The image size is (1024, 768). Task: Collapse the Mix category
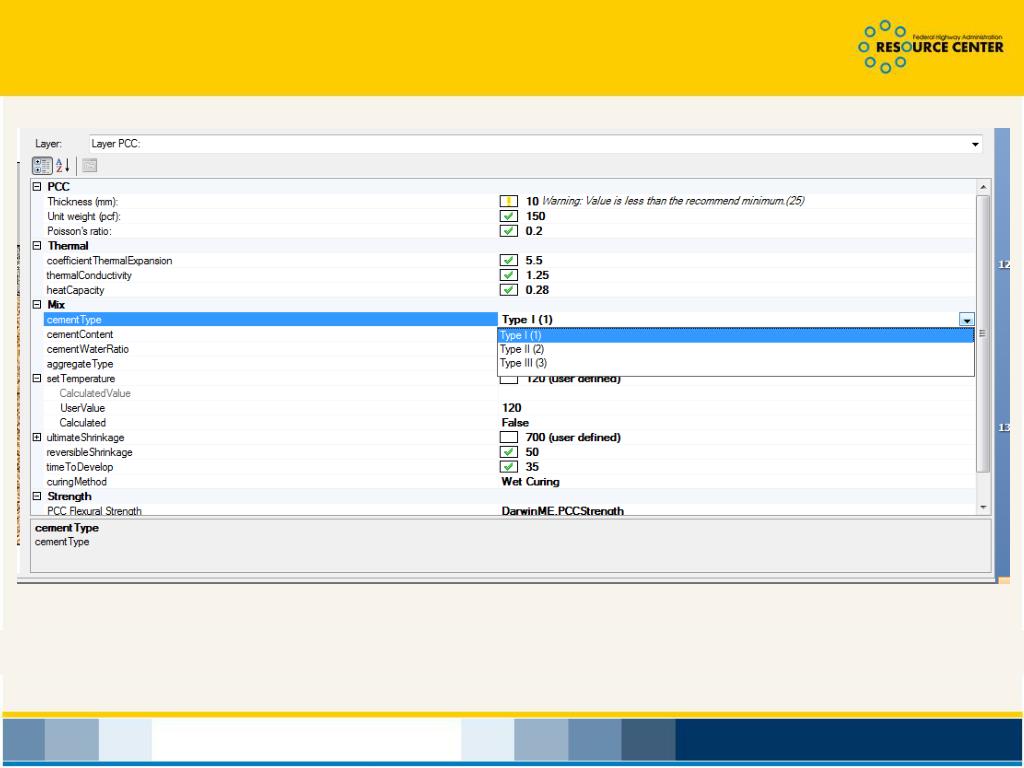coord(37,304)
